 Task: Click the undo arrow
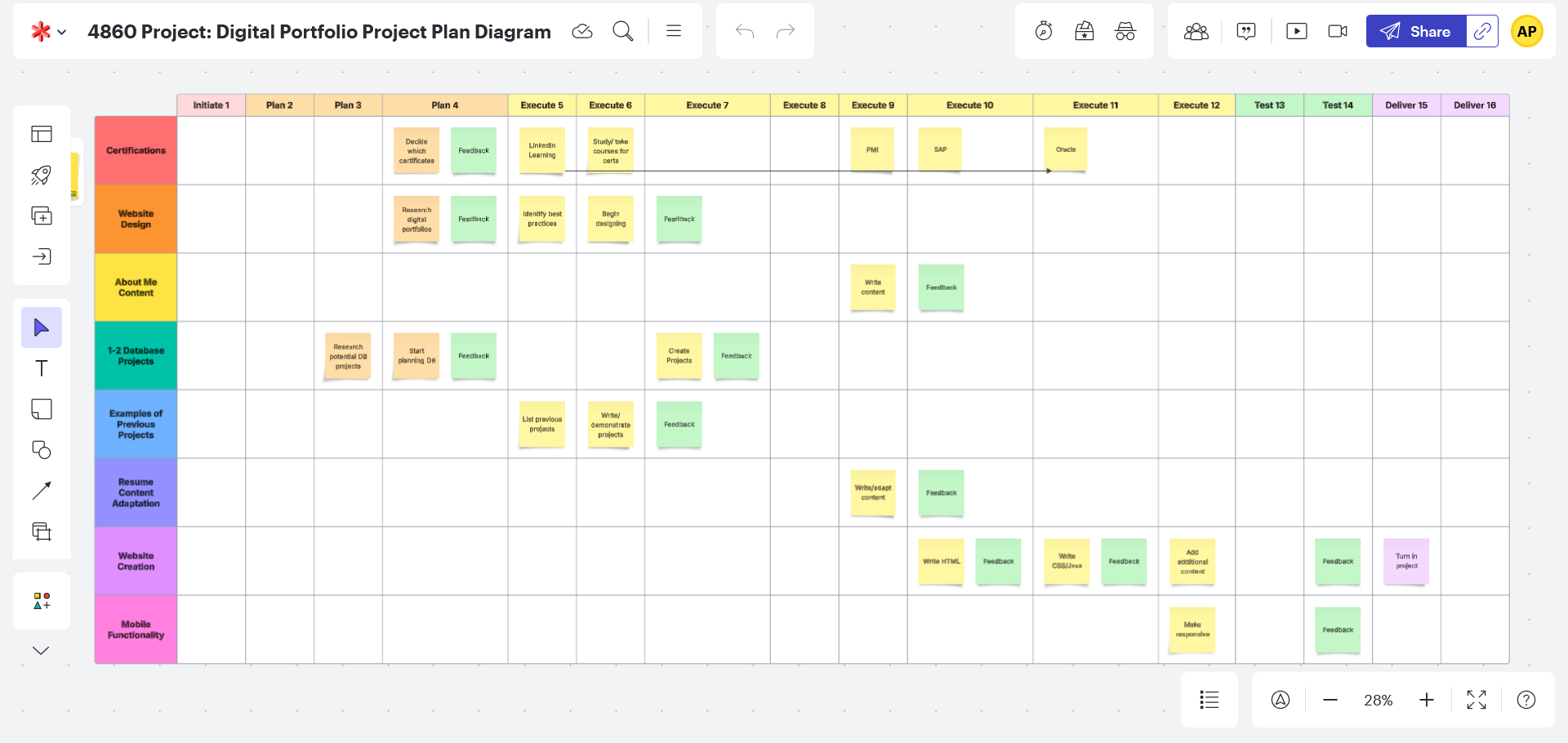point(744,32)
